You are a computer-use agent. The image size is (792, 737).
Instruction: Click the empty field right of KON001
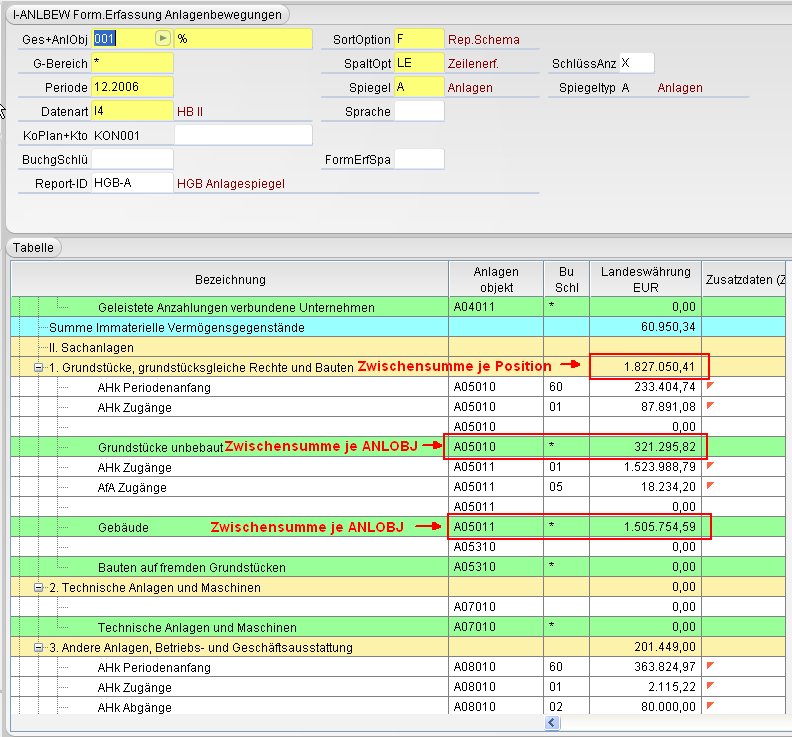point(243,135)
